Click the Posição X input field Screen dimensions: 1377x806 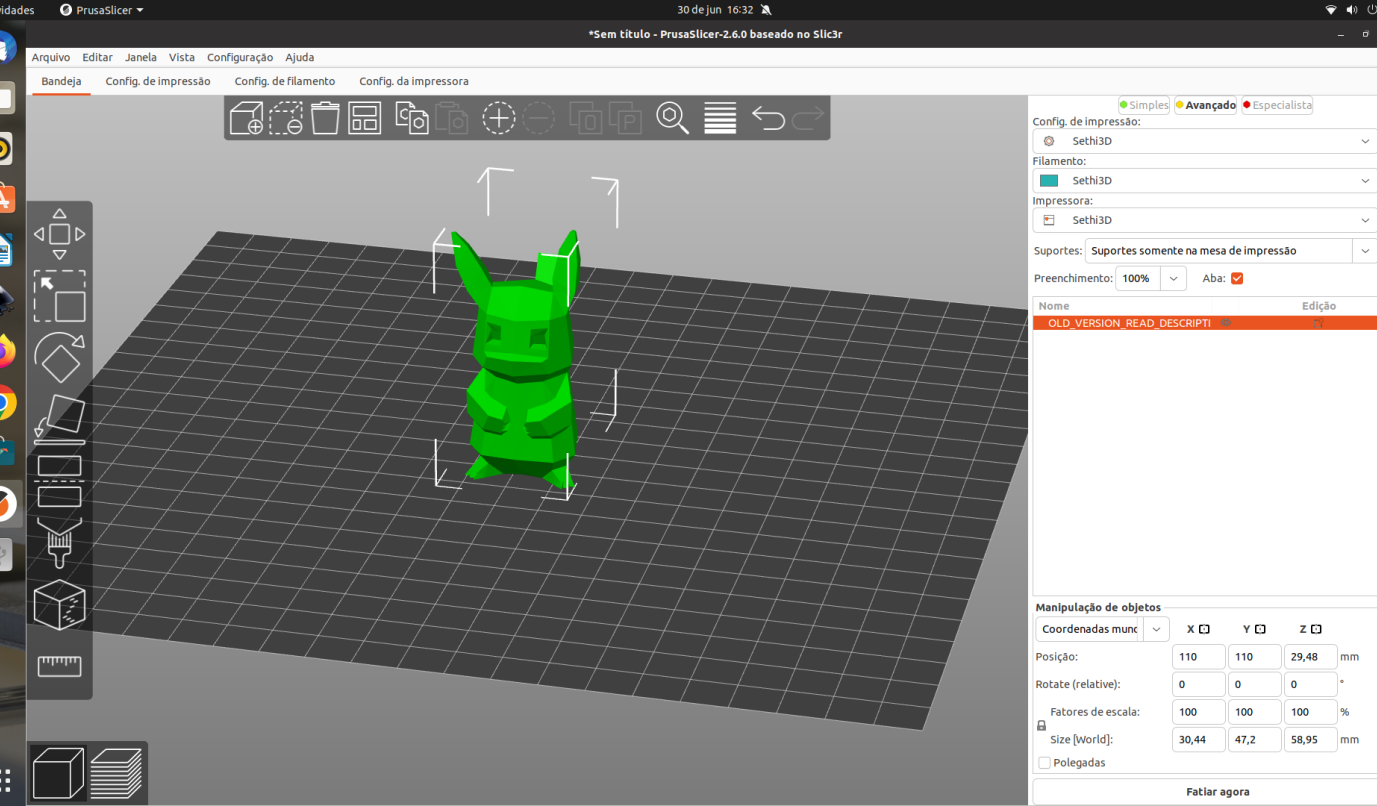(1199, 657)
